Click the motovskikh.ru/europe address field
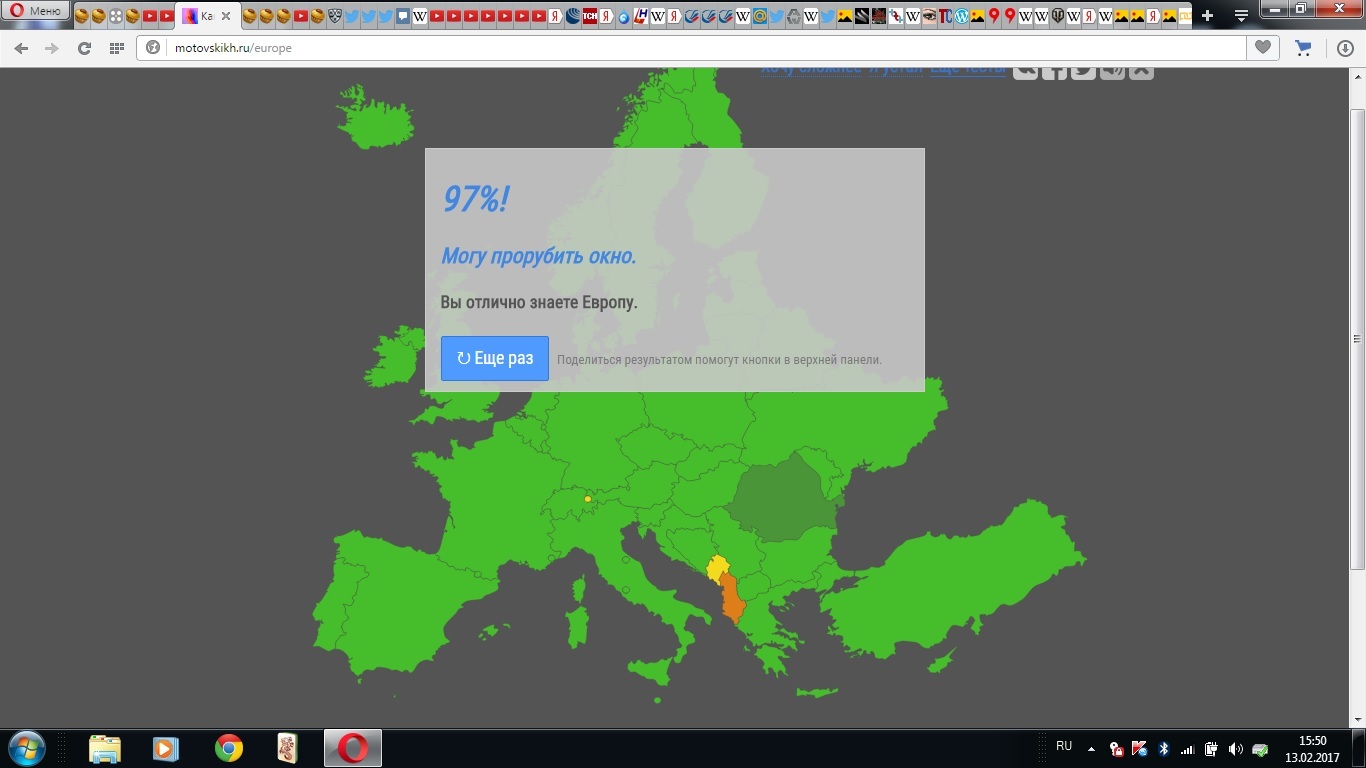 (x=691, y=48)
